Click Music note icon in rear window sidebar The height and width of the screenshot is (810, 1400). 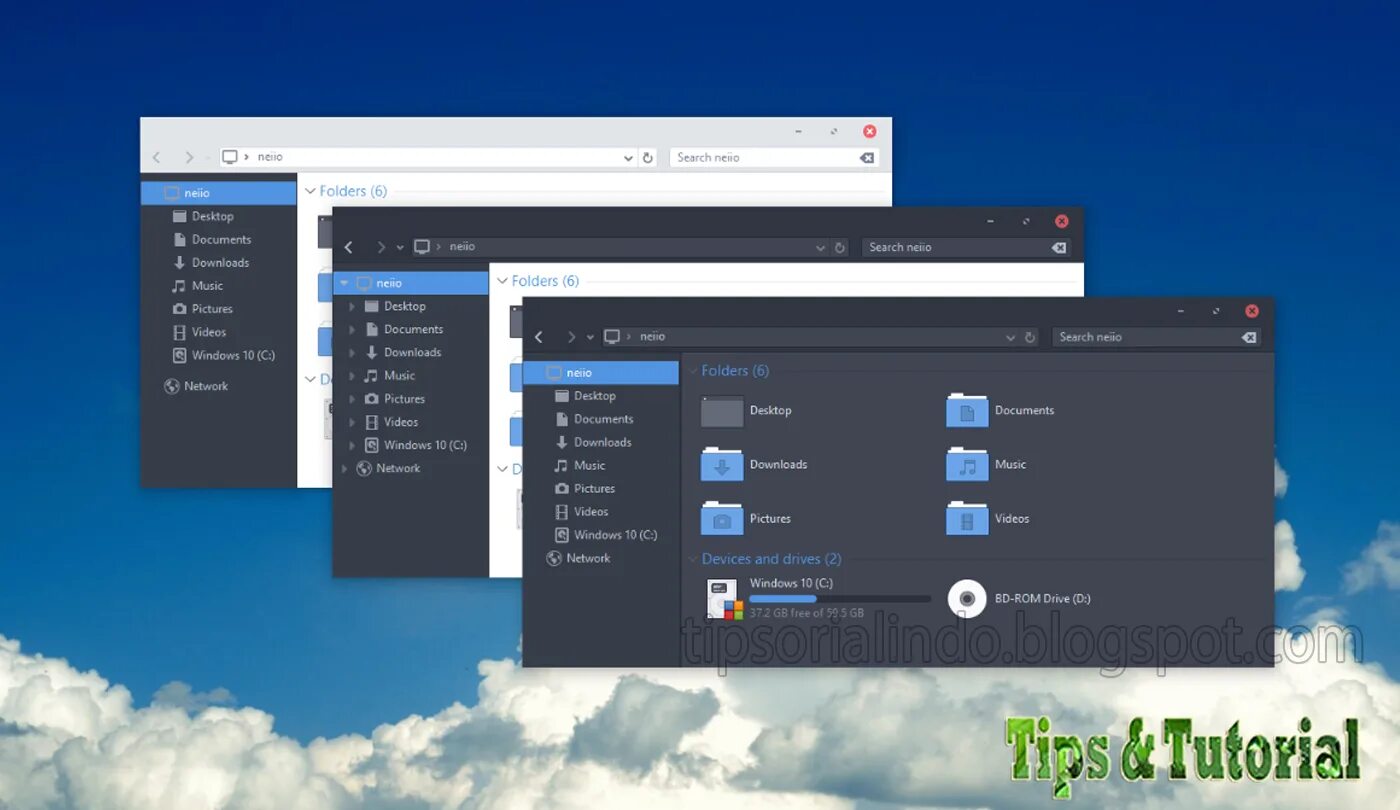coord(179,286)
